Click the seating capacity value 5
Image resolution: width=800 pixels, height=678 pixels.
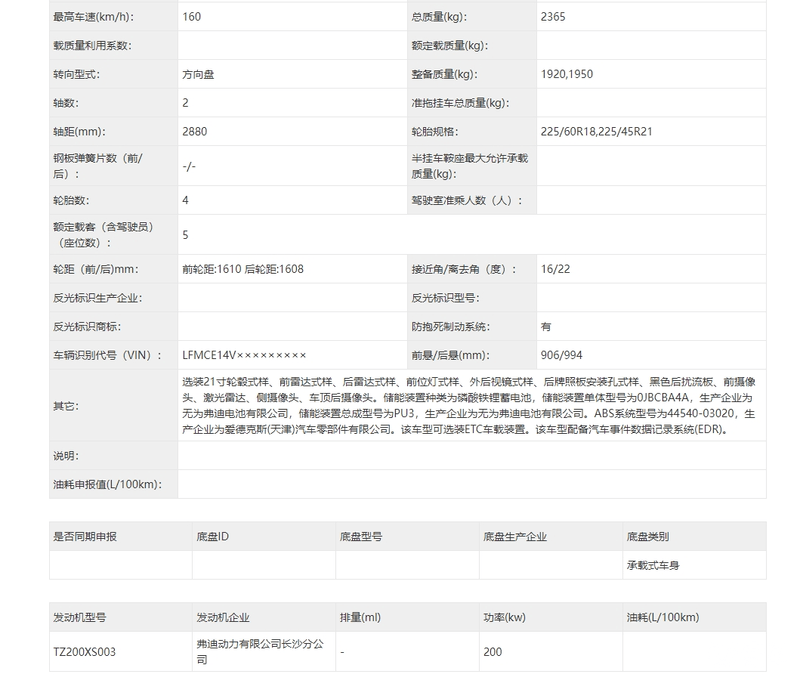185,235
